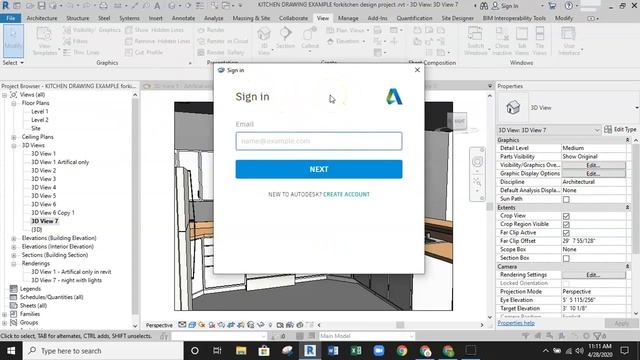Expand Elevations (Building Elevation) node

tap(13, 238)
